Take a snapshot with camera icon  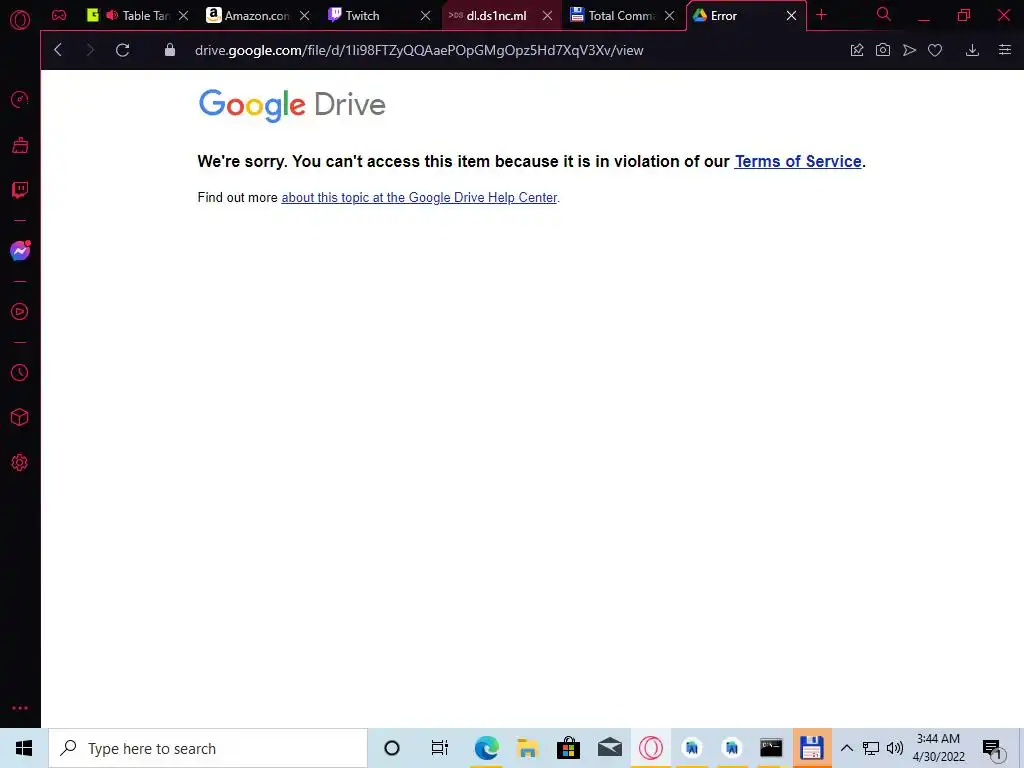883,50
